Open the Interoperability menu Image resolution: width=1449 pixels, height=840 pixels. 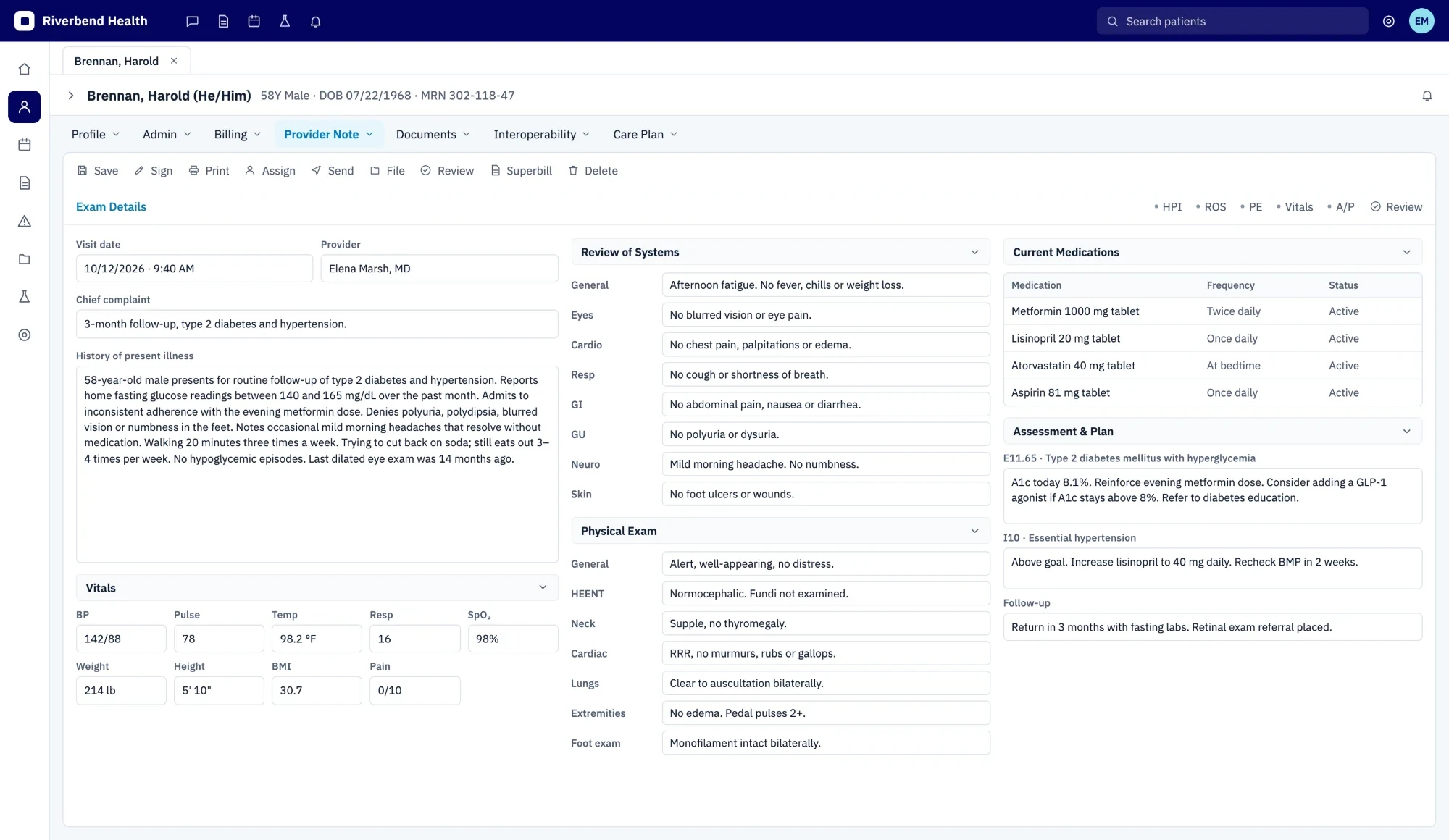542,135
